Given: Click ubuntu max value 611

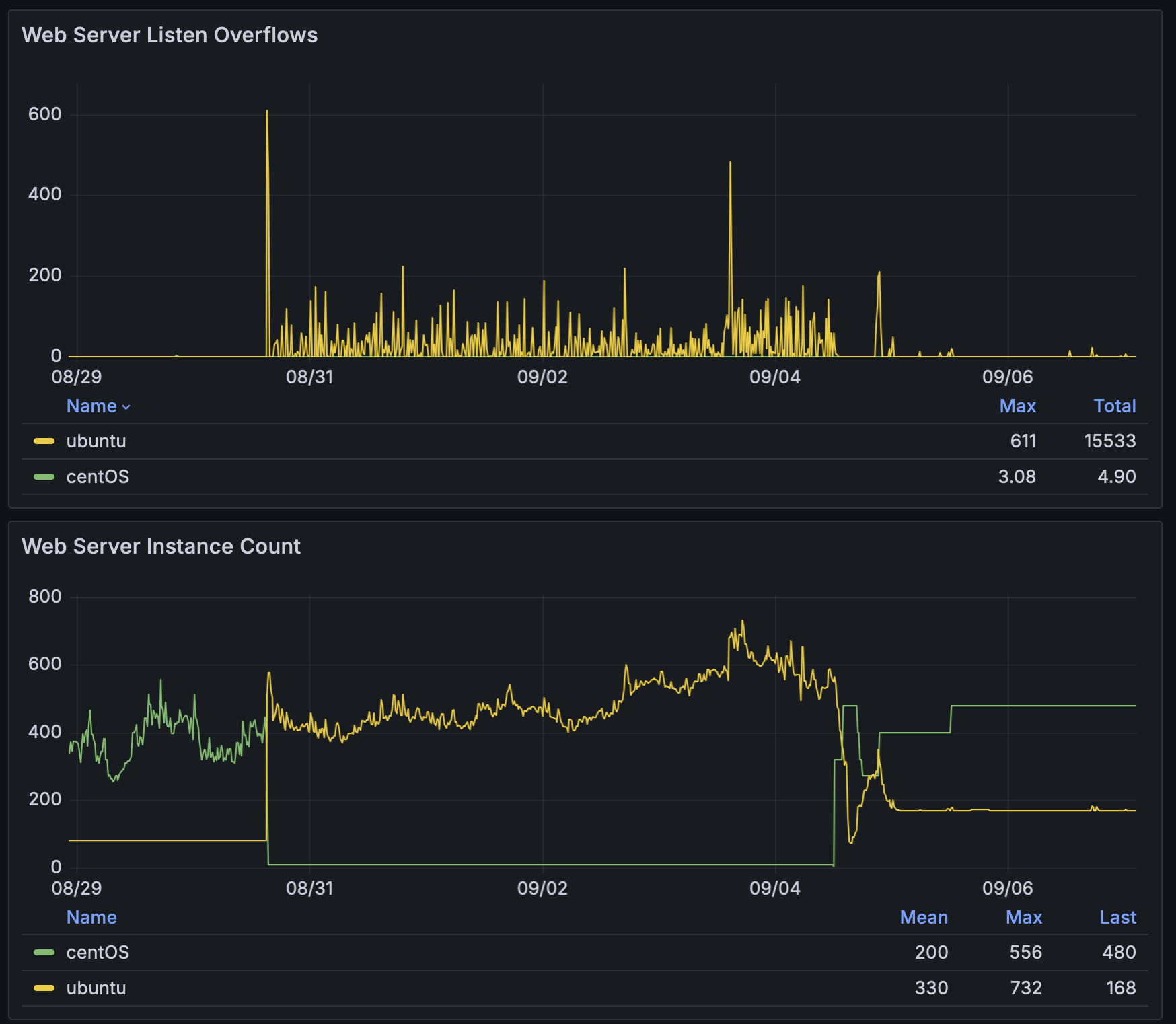Looking at the screenshot, I should click(x=1023, y=441).
